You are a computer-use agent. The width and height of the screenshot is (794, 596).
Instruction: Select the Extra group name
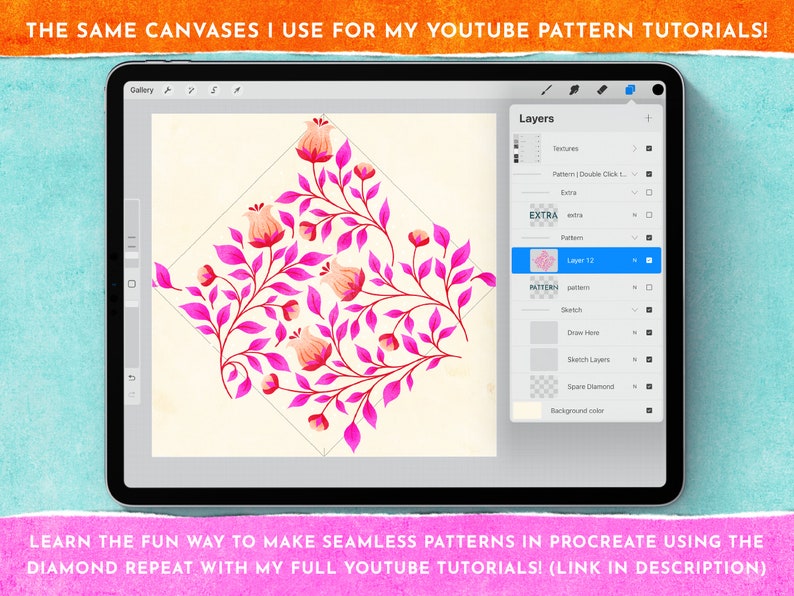click(569, 193)
